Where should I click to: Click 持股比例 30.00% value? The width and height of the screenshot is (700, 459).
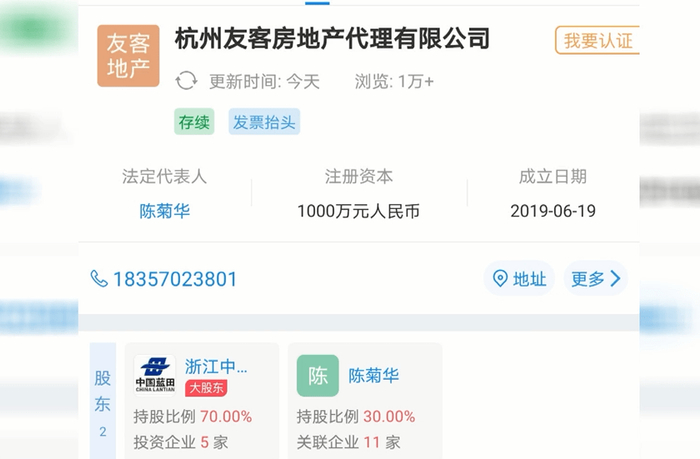point(389,417)
